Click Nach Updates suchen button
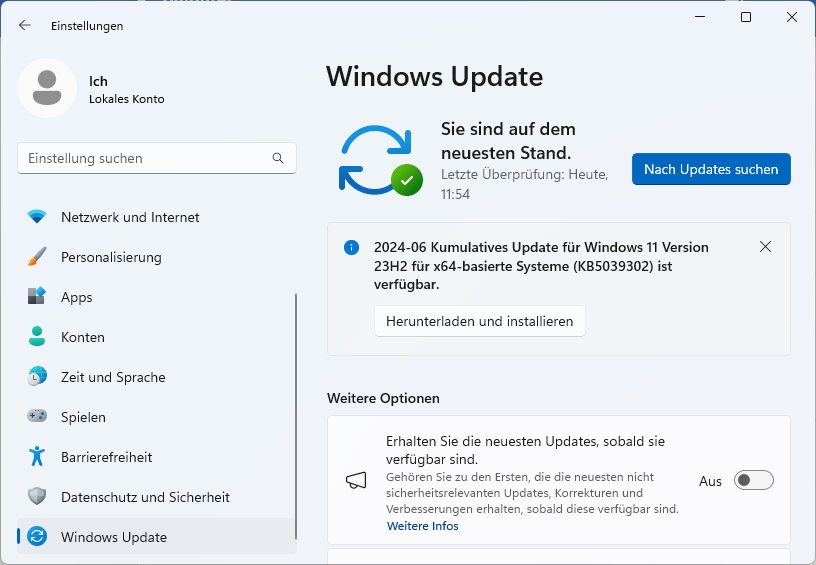Image resolution: width=816 pixels, height=565 pixels. coord(711,169)
